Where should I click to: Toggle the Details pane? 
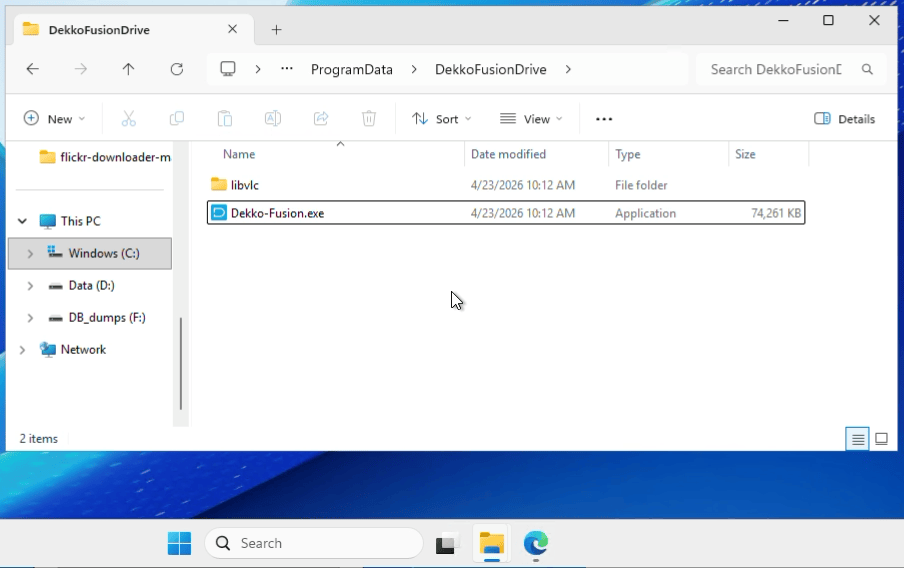pos(845,119)
